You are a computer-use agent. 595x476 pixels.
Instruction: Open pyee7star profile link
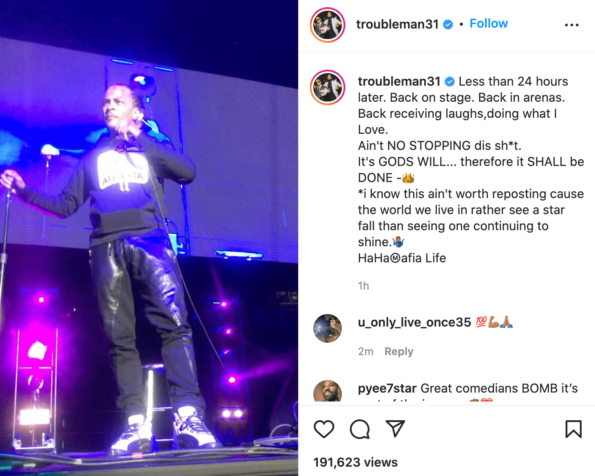coord(387,388)
